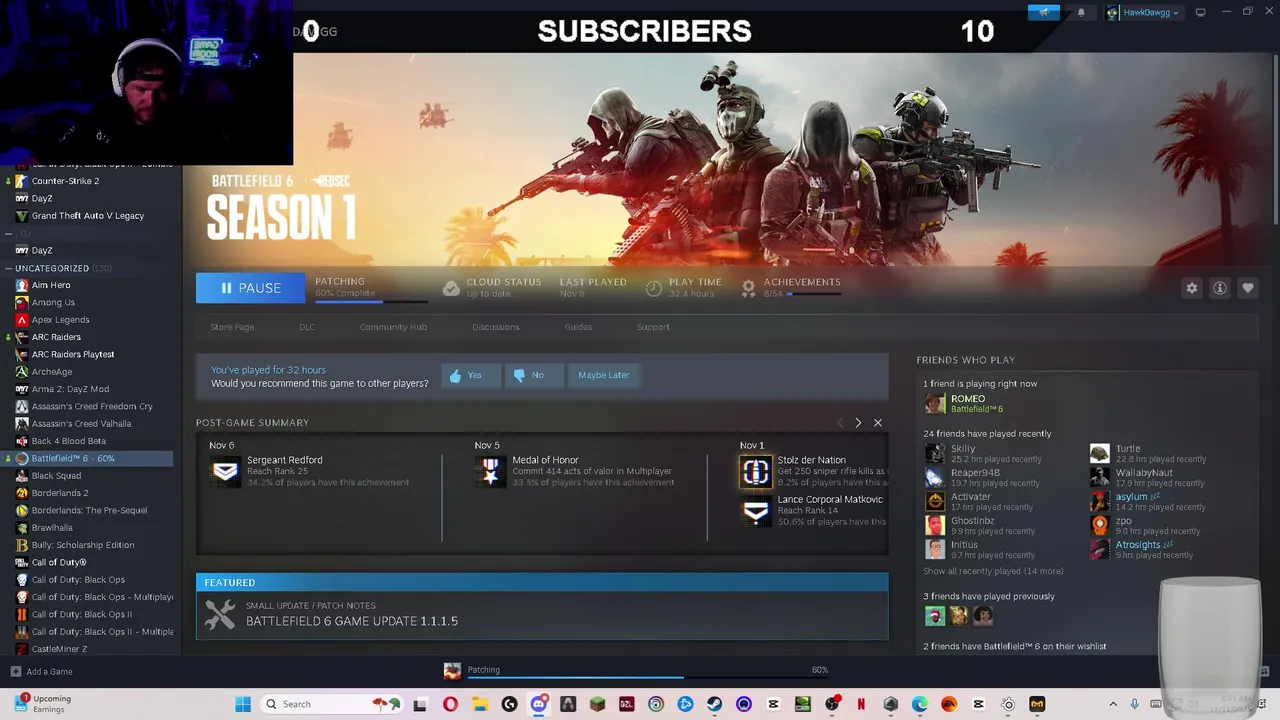The image size is (1280, 720).
Task: Select Back 4 Blood Beta icon
Action: pyautogui.click(x=21, y=441)
